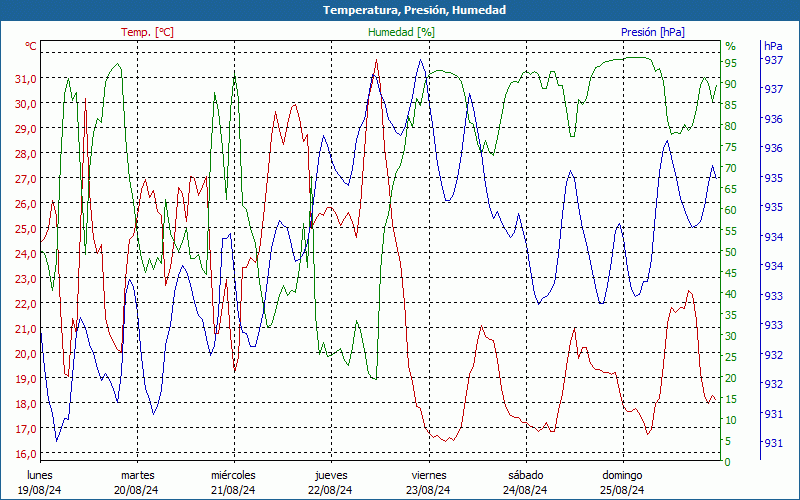Click the 27,0 temperature axis value
This screenshot has height=500, width=800.
click(x=26, y=179)
